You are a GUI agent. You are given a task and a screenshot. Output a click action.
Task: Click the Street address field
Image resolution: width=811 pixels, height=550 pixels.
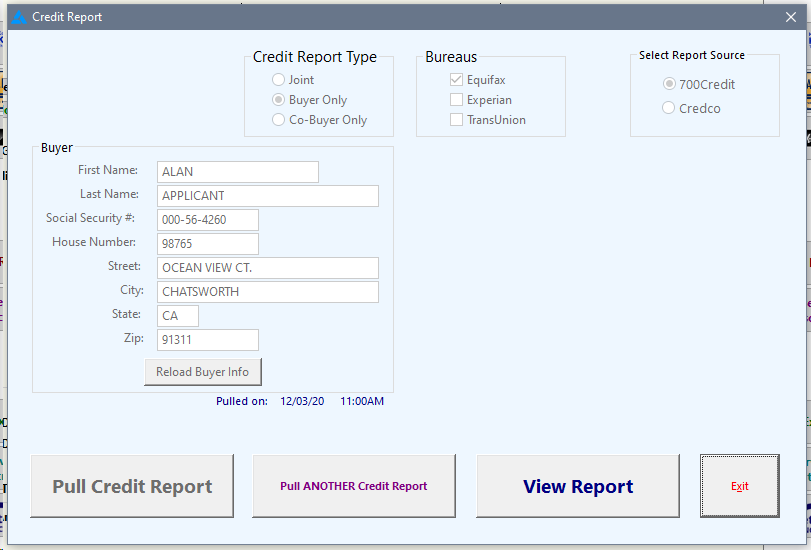coord(267,268)
